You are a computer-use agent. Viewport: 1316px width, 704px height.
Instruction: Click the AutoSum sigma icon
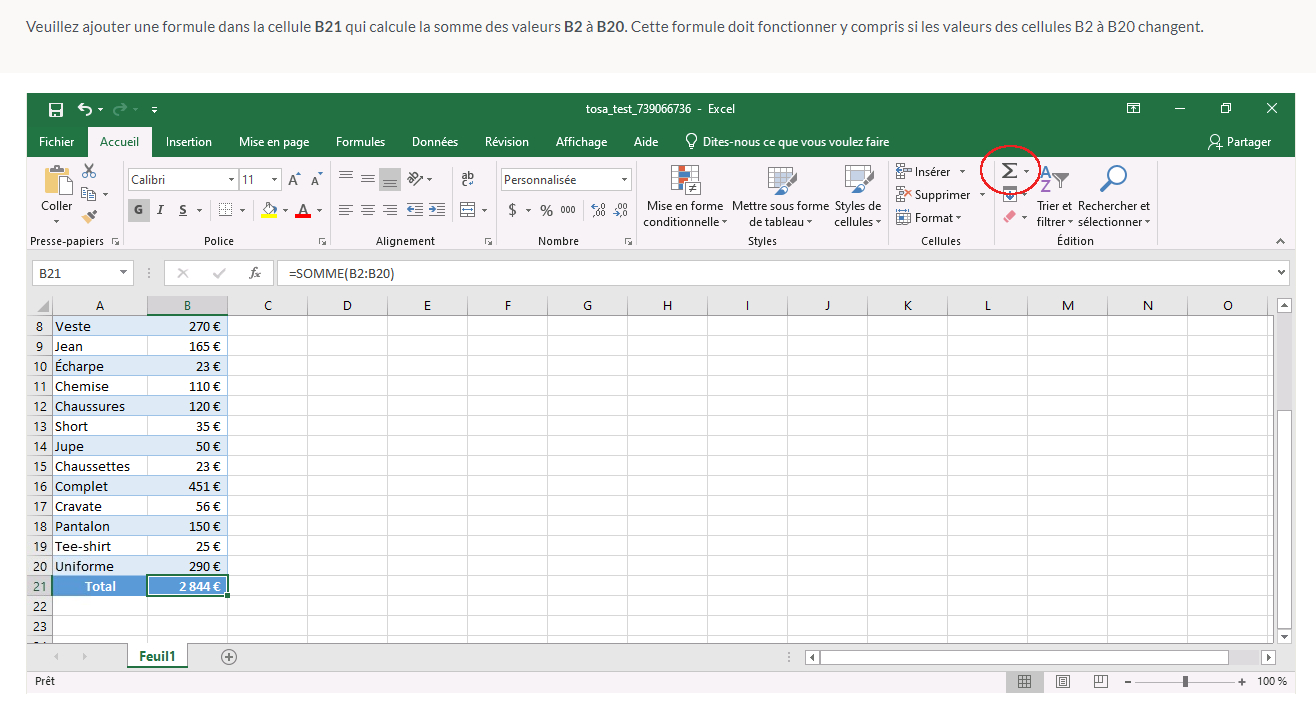(x=1010, y=172)
